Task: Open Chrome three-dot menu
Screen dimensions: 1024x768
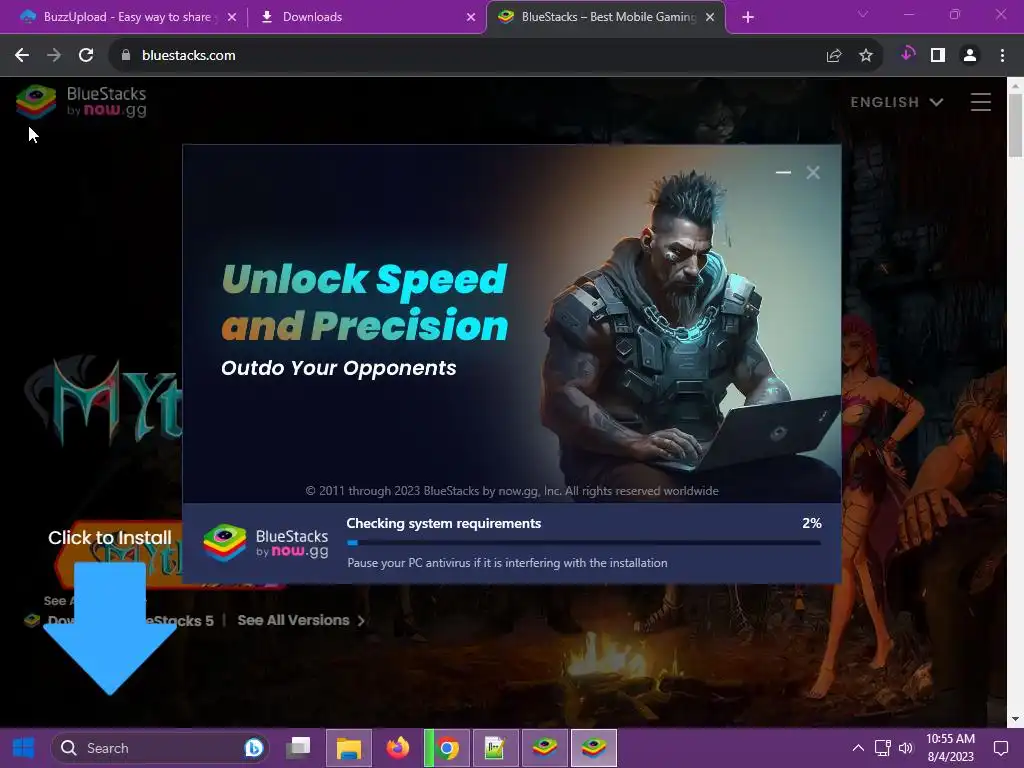Action: point(1002,56)
